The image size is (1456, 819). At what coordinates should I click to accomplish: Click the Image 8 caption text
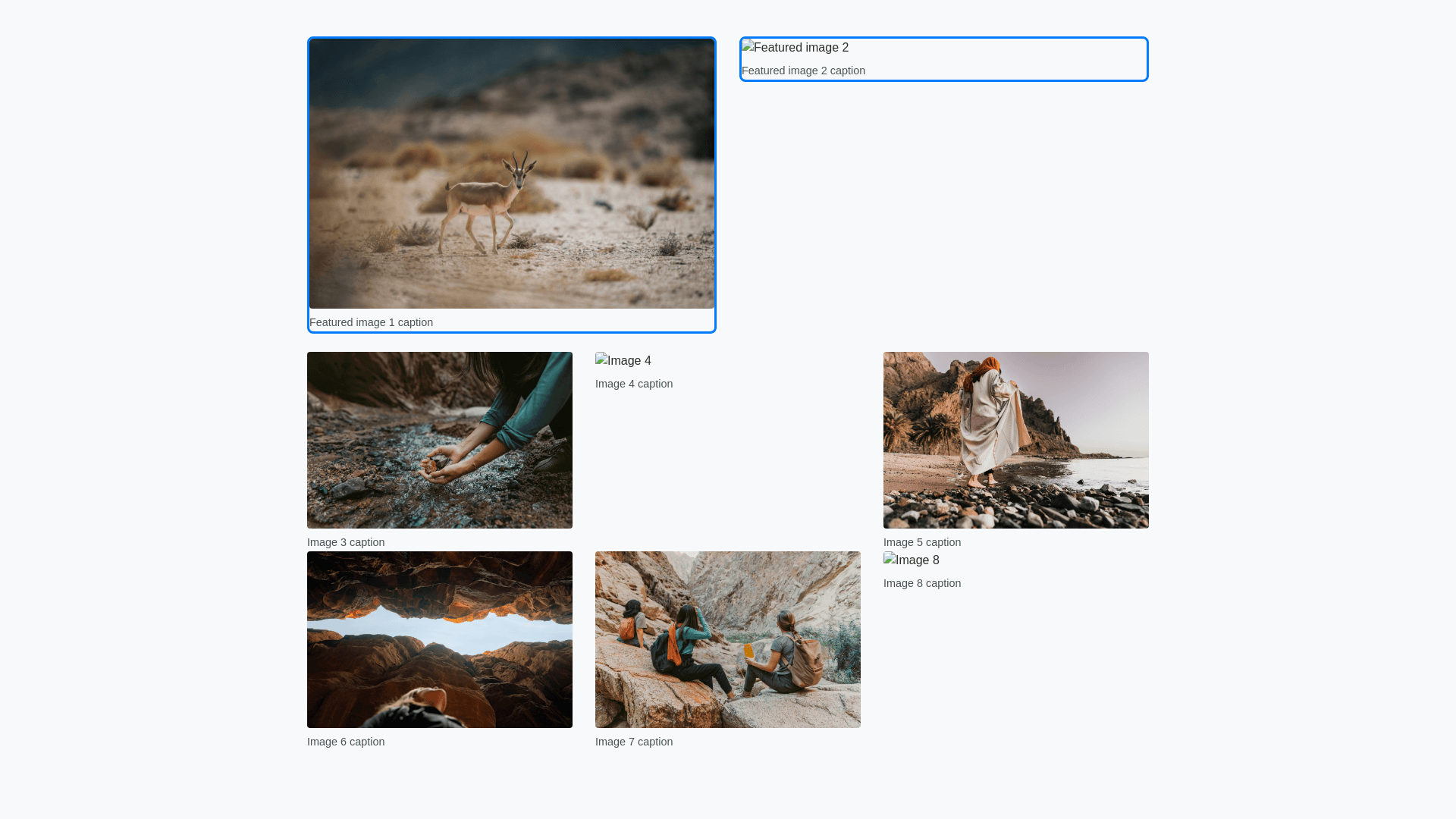[922, 583]
